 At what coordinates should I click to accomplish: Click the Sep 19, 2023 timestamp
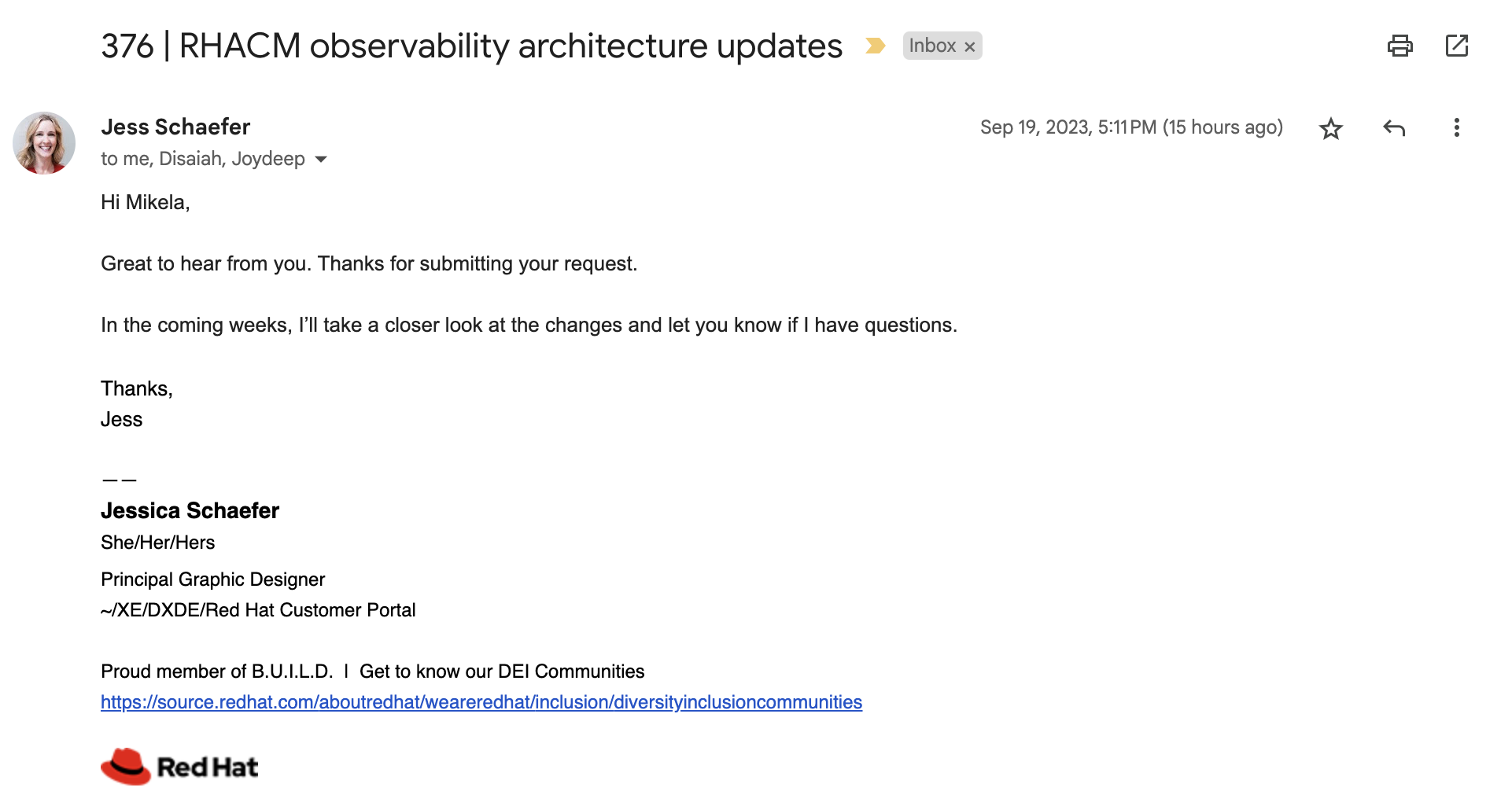pos(1130,127)
